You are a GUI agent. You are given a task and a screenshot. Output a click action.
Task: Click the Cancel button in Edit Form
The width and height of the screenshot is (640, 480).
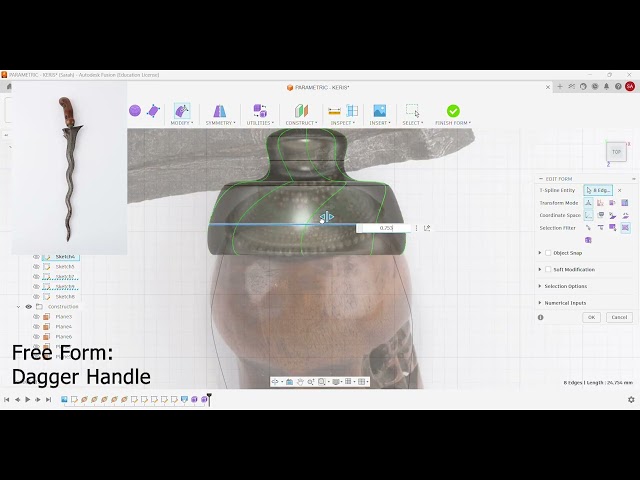tap(619, 317)
